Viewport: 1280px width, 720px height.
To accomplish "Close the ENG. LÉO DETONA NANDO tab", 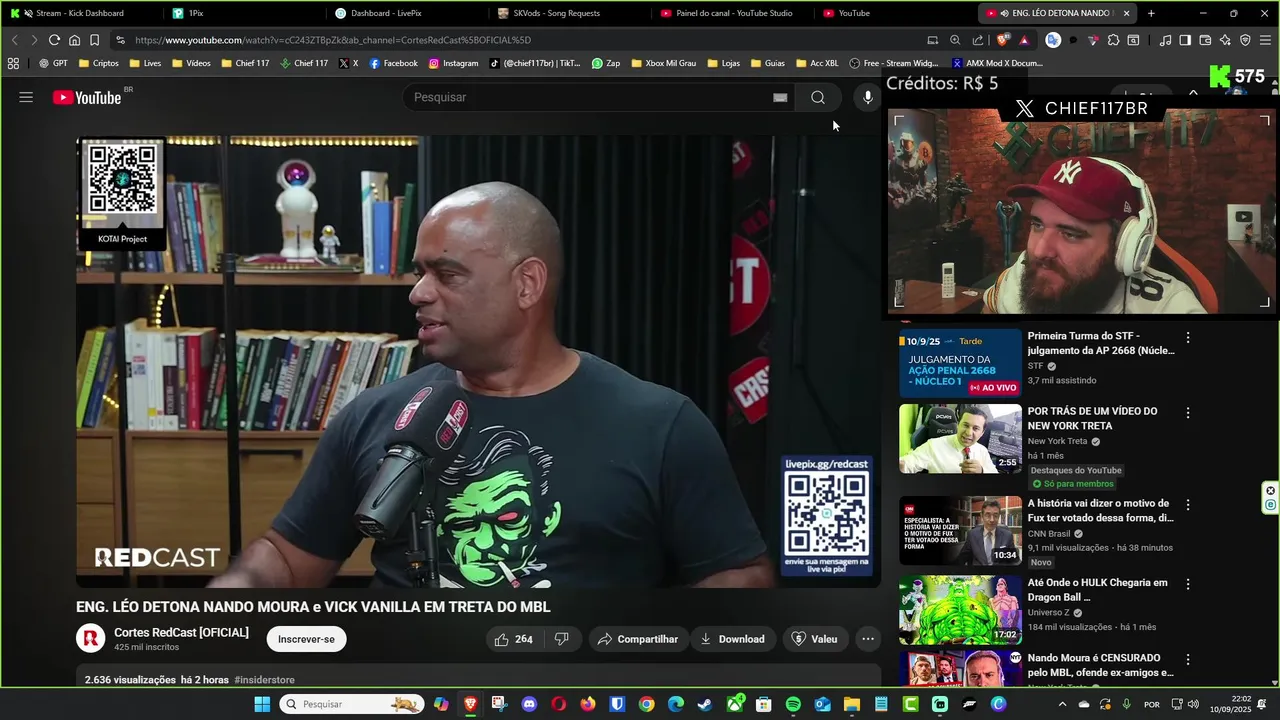I will [x=1126, y=13].
